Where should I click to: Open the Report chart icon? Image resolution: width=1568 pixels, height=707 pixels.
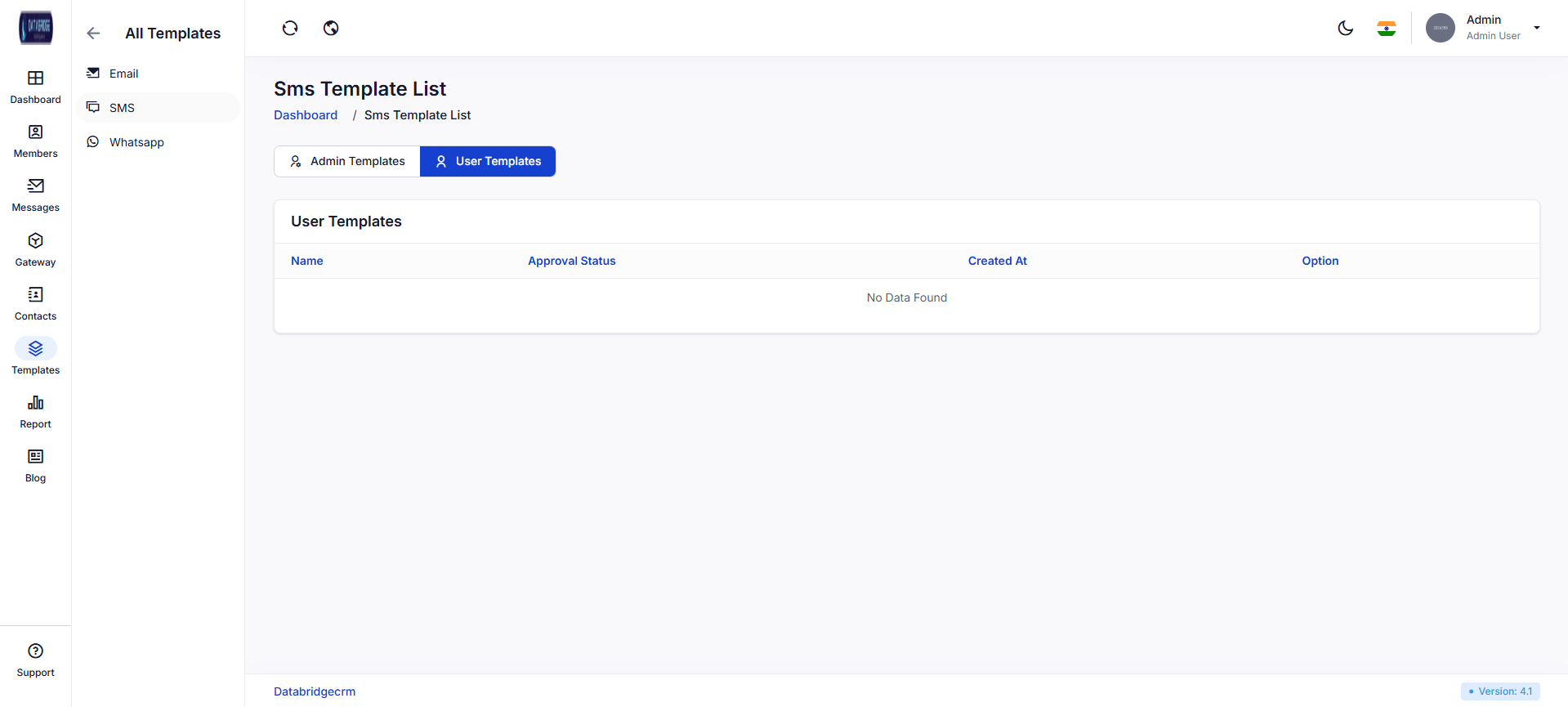point(35,403)
